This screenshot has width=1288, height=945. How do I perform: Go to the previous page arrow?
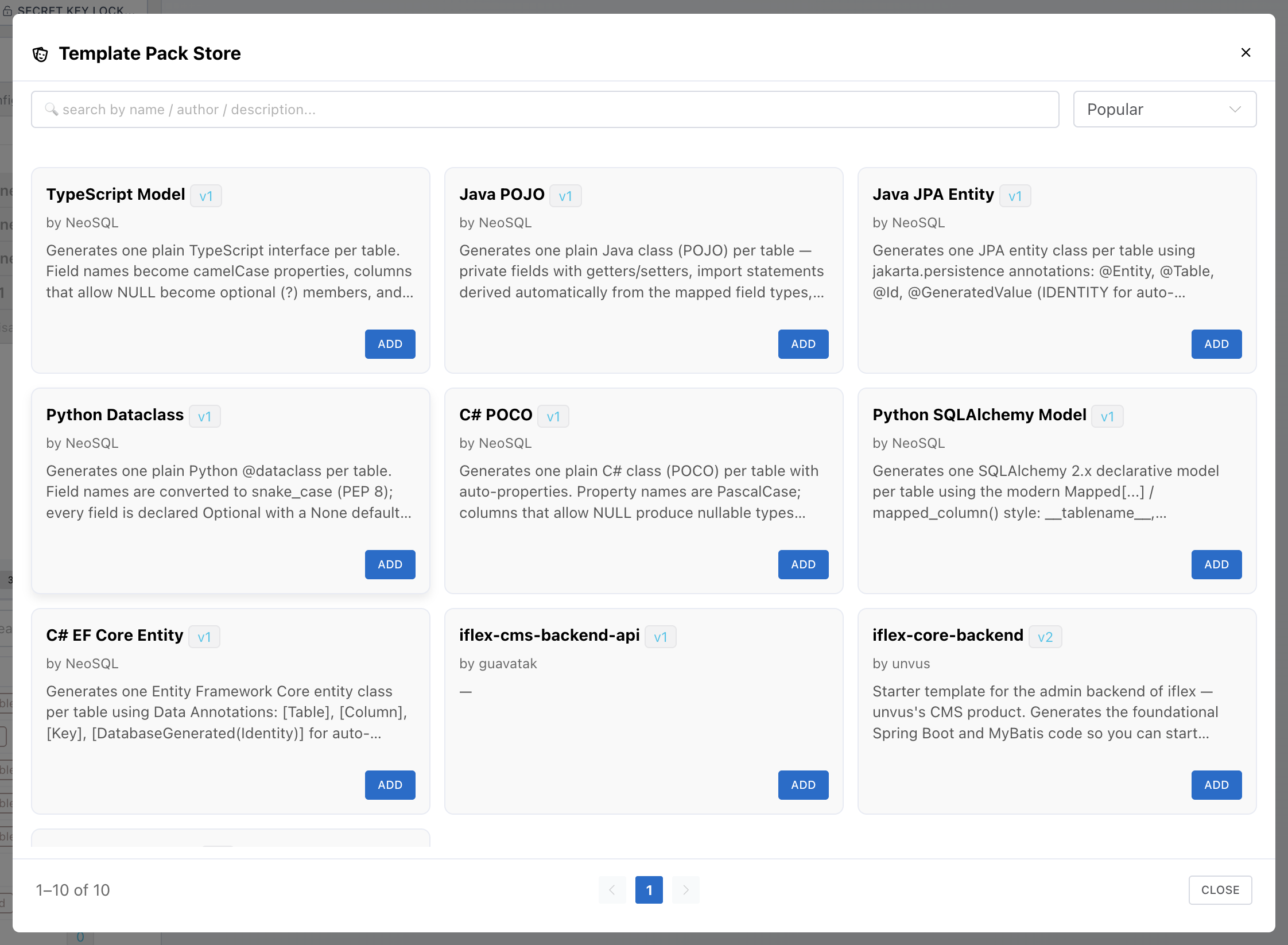pyautogui.click(x=612, y=890)
